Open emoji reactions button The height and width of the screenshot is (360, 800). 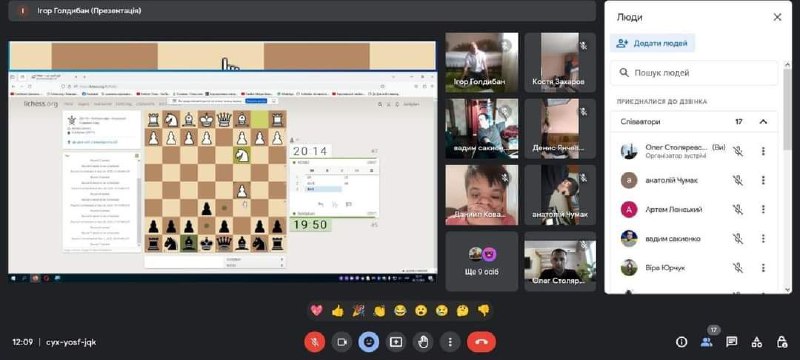click(x=368, y=342)
